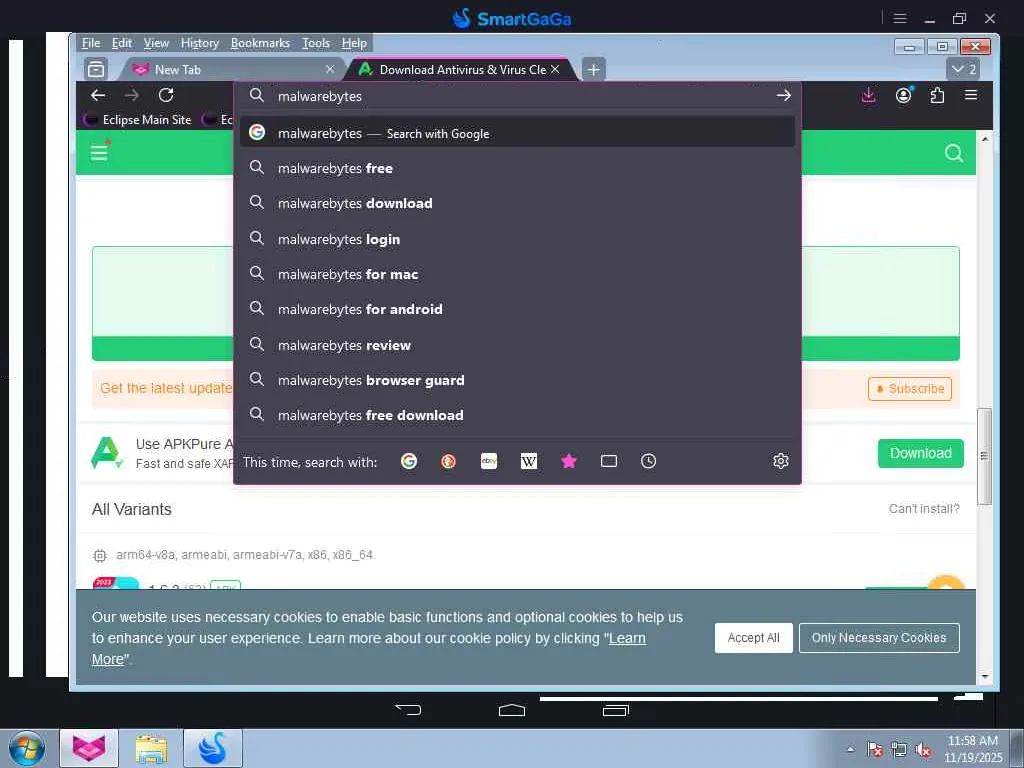Viewport: 1024px width, 768px height.
Task: Click the page vertical scrollbar thumb
Action: (x=984, y=456)
